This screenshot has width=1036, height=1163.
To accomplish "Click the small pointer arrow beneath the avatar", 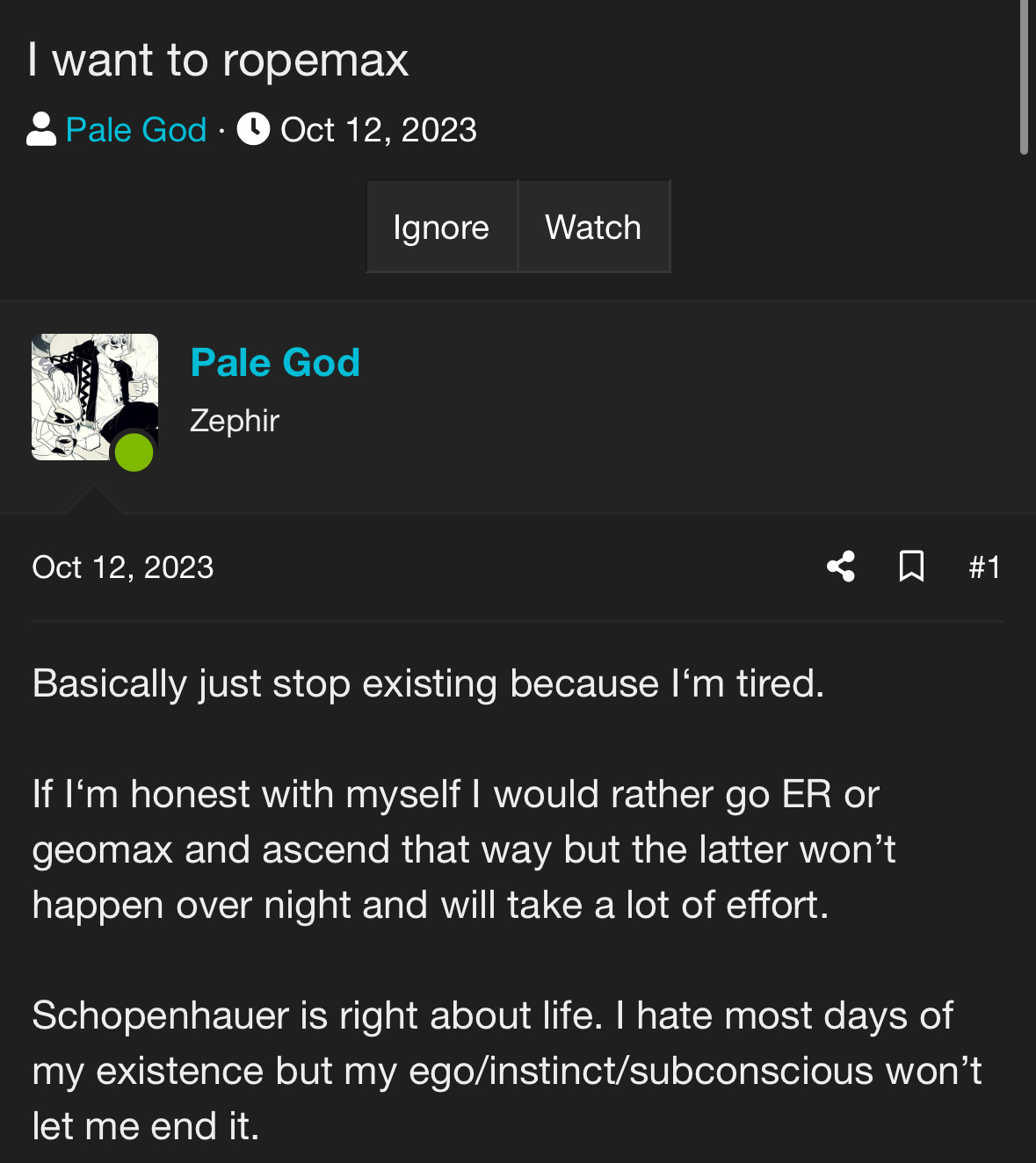I will pyautogui.click(x=94, y=499).
